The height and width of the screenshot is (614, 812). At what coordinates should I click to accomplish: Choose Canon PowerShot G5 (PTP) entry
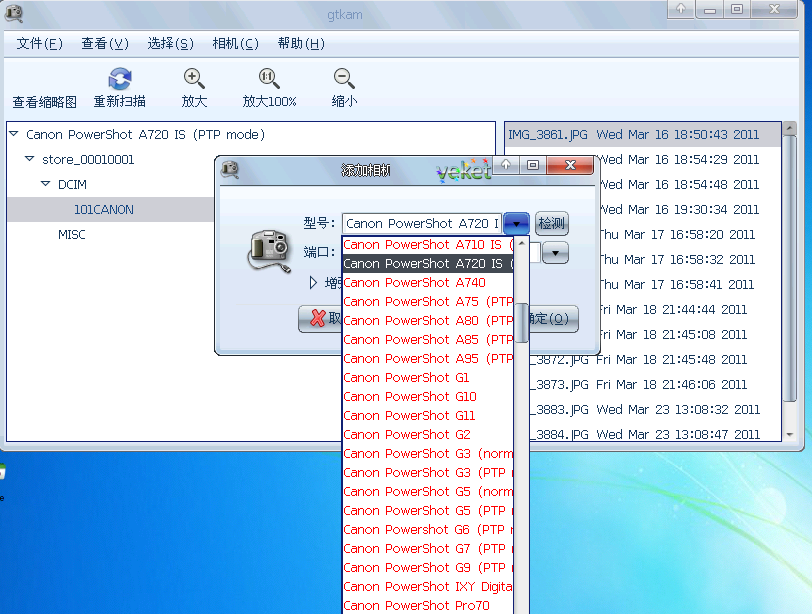click(x=428, y=510)
